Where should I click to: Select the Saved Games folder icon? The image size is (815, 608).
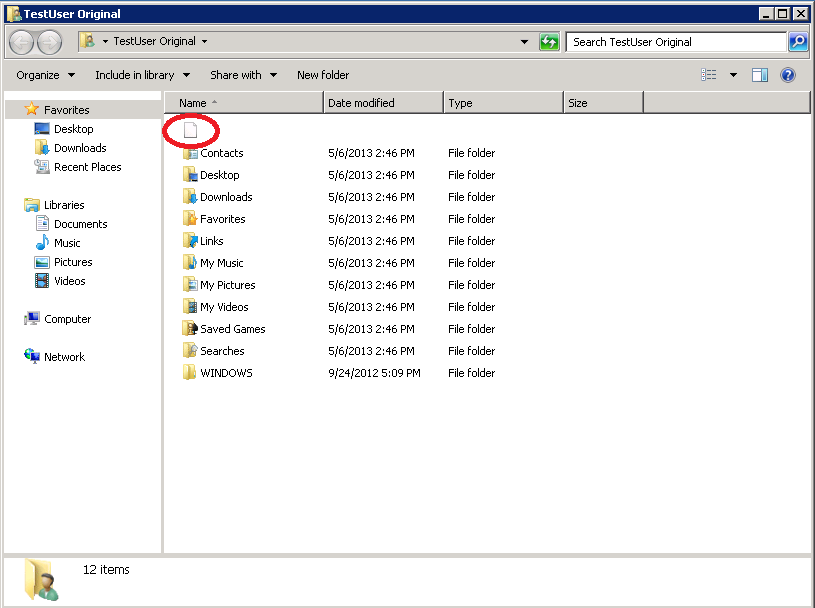pos(191,328)
